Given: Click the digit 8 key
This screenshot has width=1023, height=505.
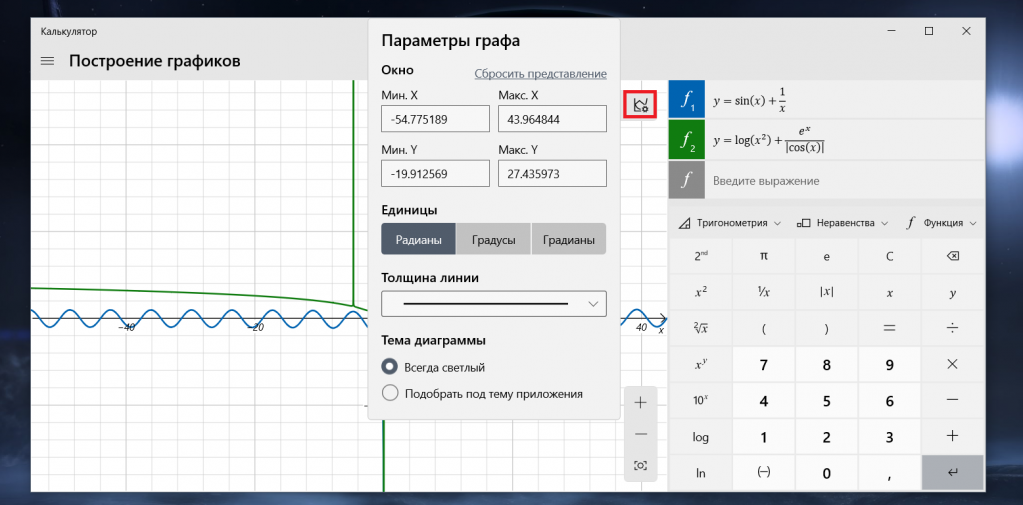Looking at the screenshot, I should coord(826,365).
